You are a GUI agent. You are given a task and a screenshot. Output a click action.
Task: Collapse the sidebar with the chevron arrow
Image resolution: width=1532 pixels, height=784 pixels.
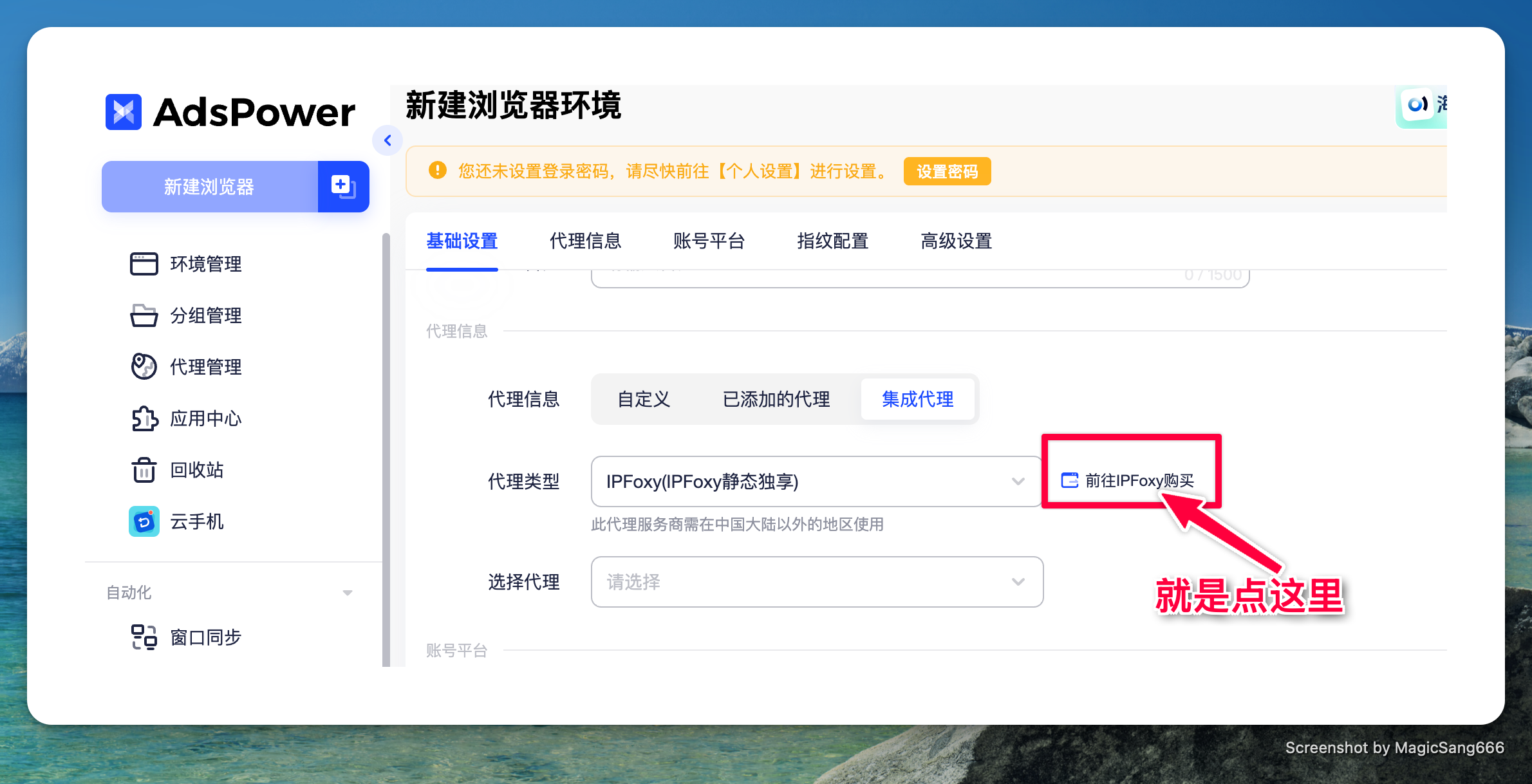(388, 140)
